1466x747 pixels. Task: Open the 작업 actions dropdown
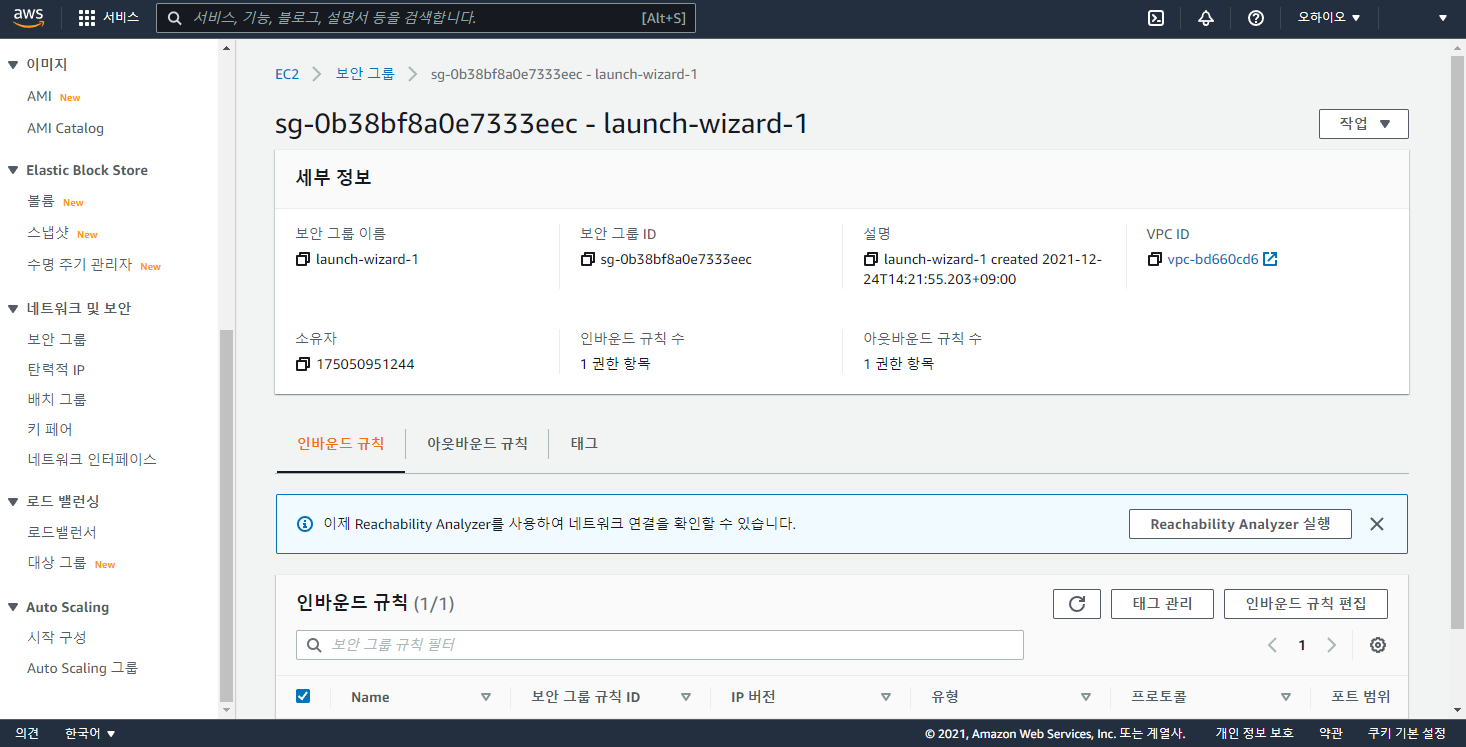[x=1364, y=124]
